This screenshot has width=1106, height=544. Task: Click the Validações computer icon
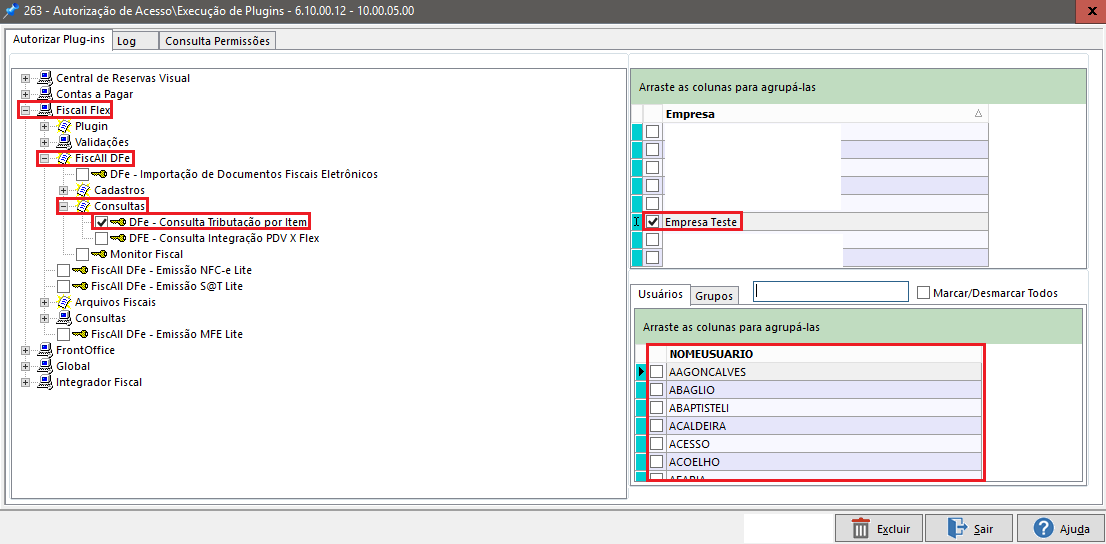coord(64,142)
